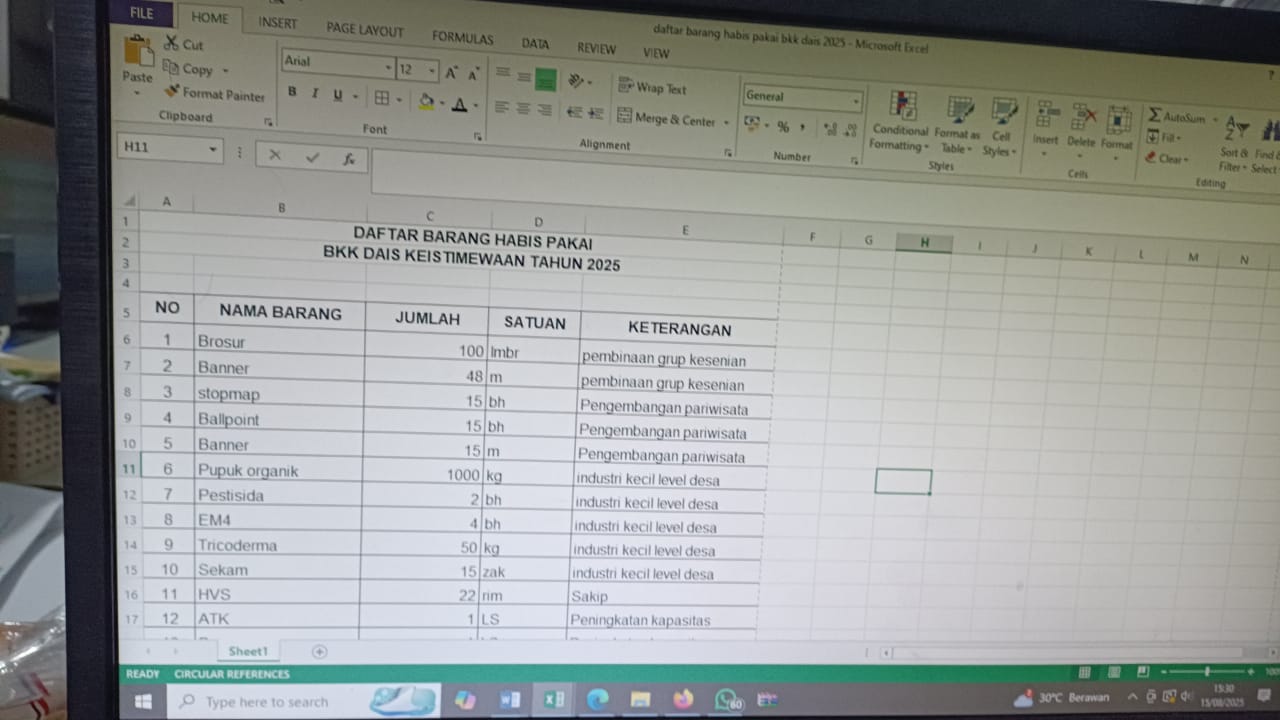
Task: Click the Increase Indent icon
Action: [596, 113]
